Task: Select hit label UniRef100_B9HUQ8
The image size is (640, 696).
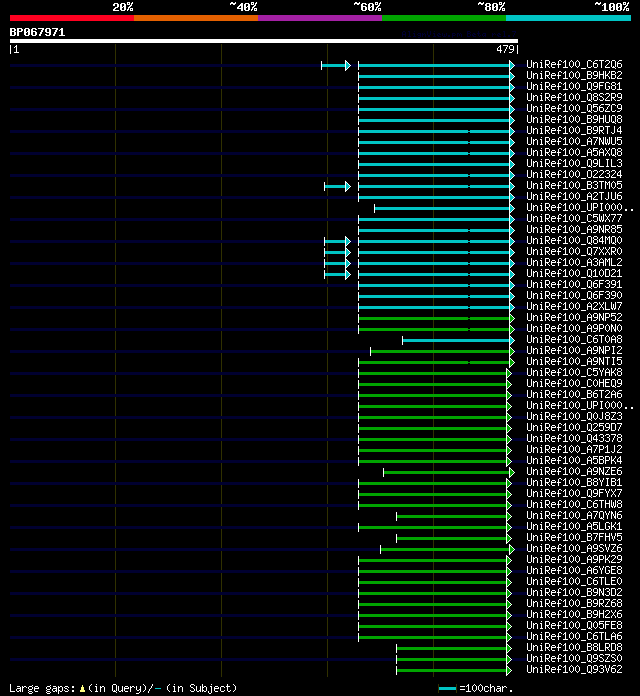Action: [574, 119]
